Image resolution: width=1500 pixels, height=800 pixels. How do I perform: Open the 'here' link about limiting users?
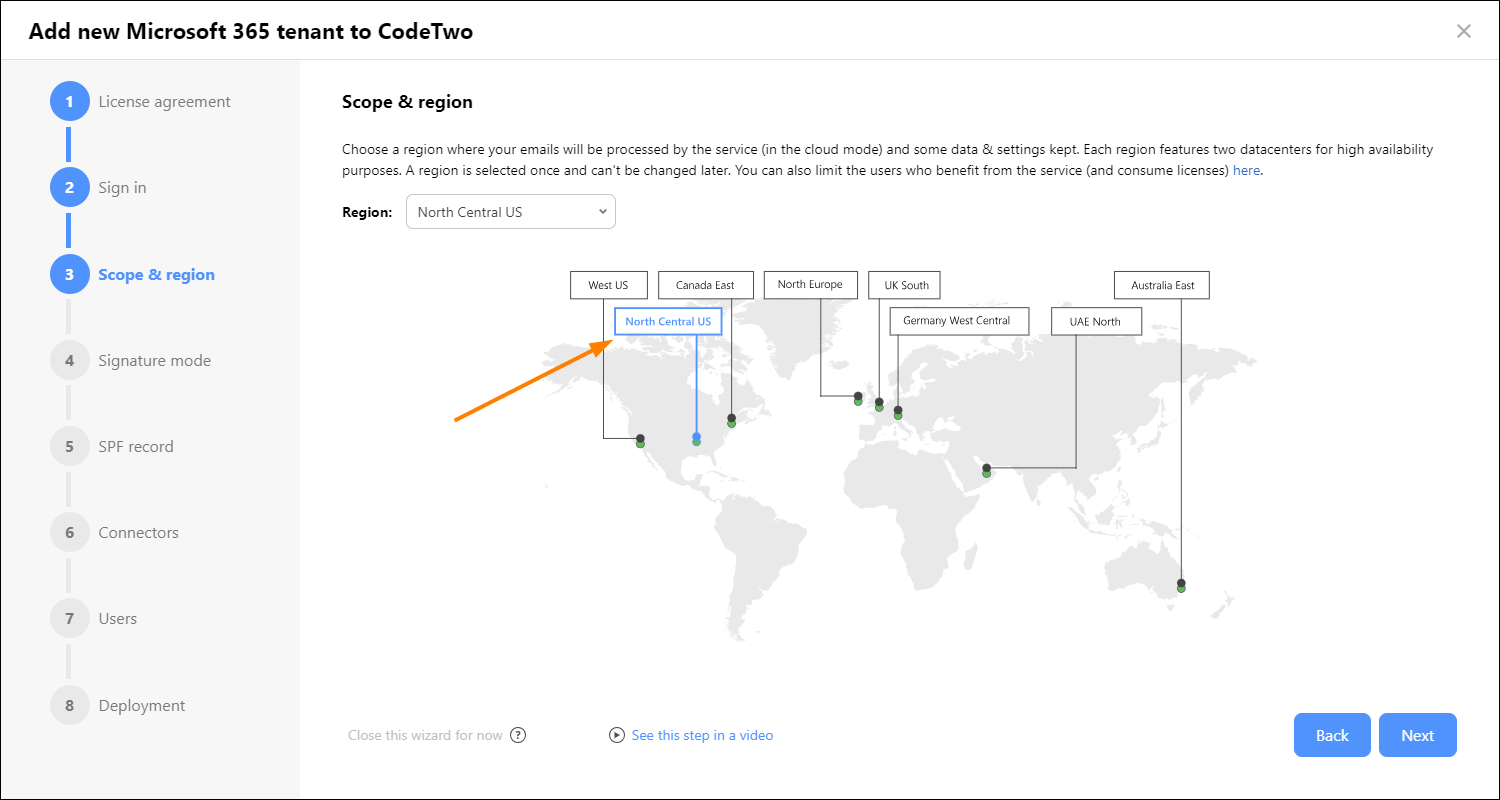coord(1246,170)
